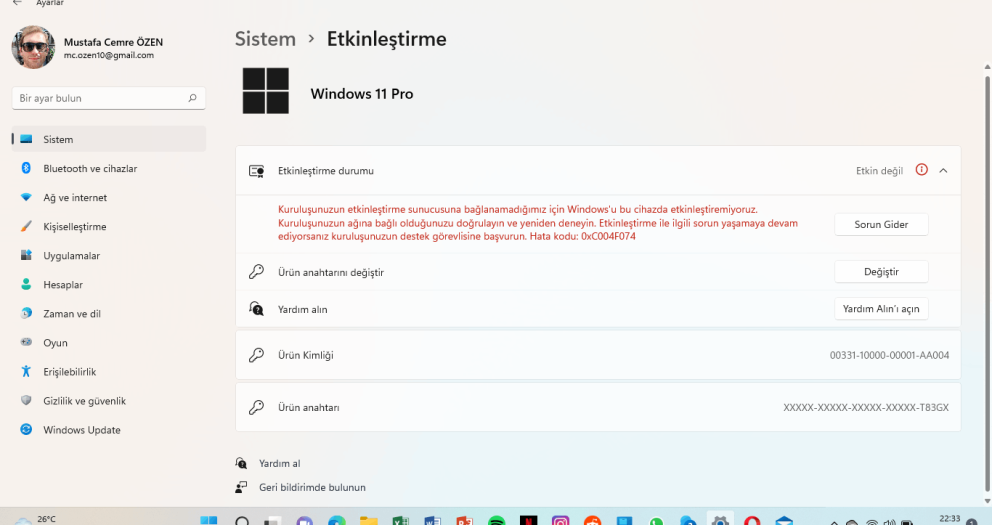Click the key icon beside Ürün anahtarı

coord(256,407)
